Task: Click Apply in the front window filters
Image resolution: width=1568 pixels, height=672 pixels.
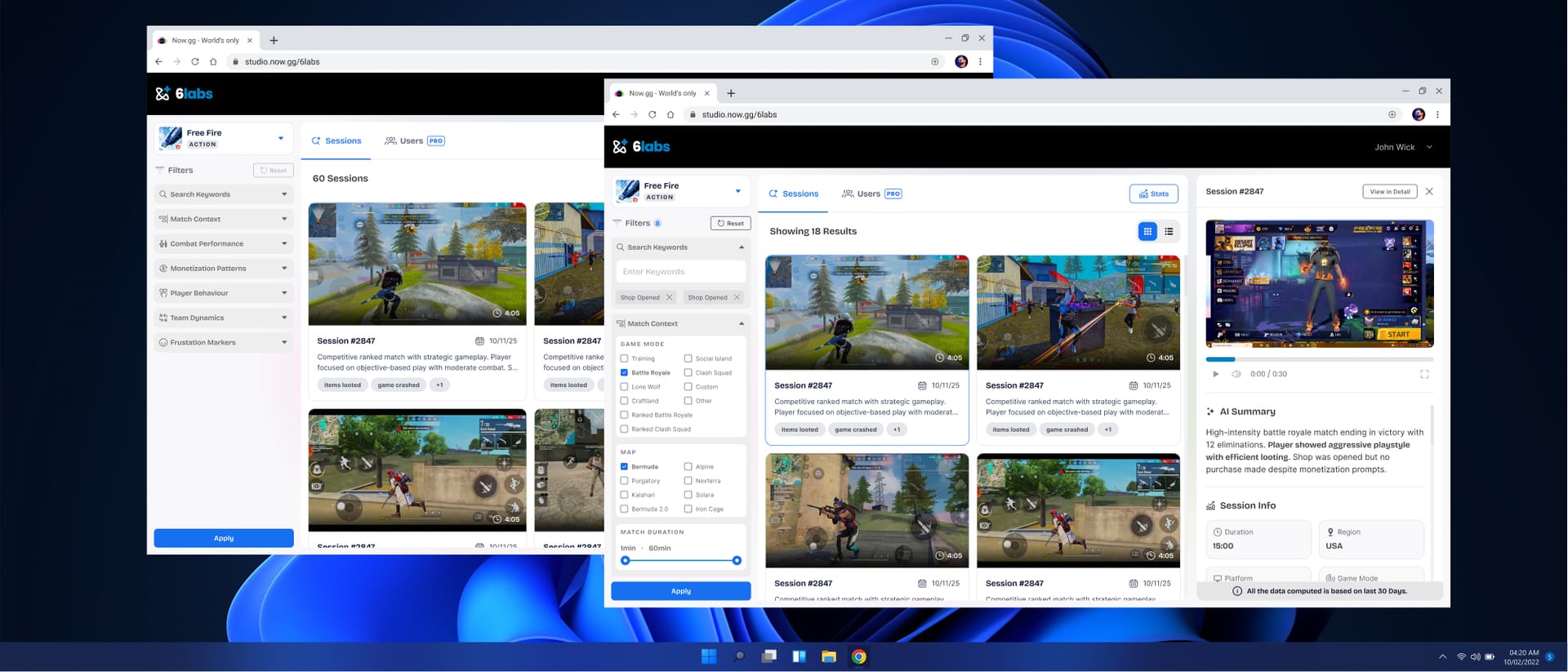Action: (681, 591)
